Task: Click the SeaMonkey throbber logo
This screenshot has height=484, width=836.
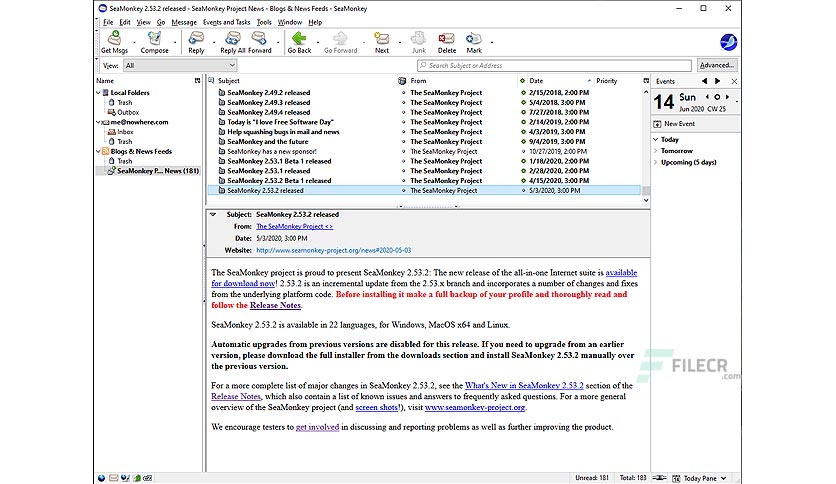Action: coord(728,42)
